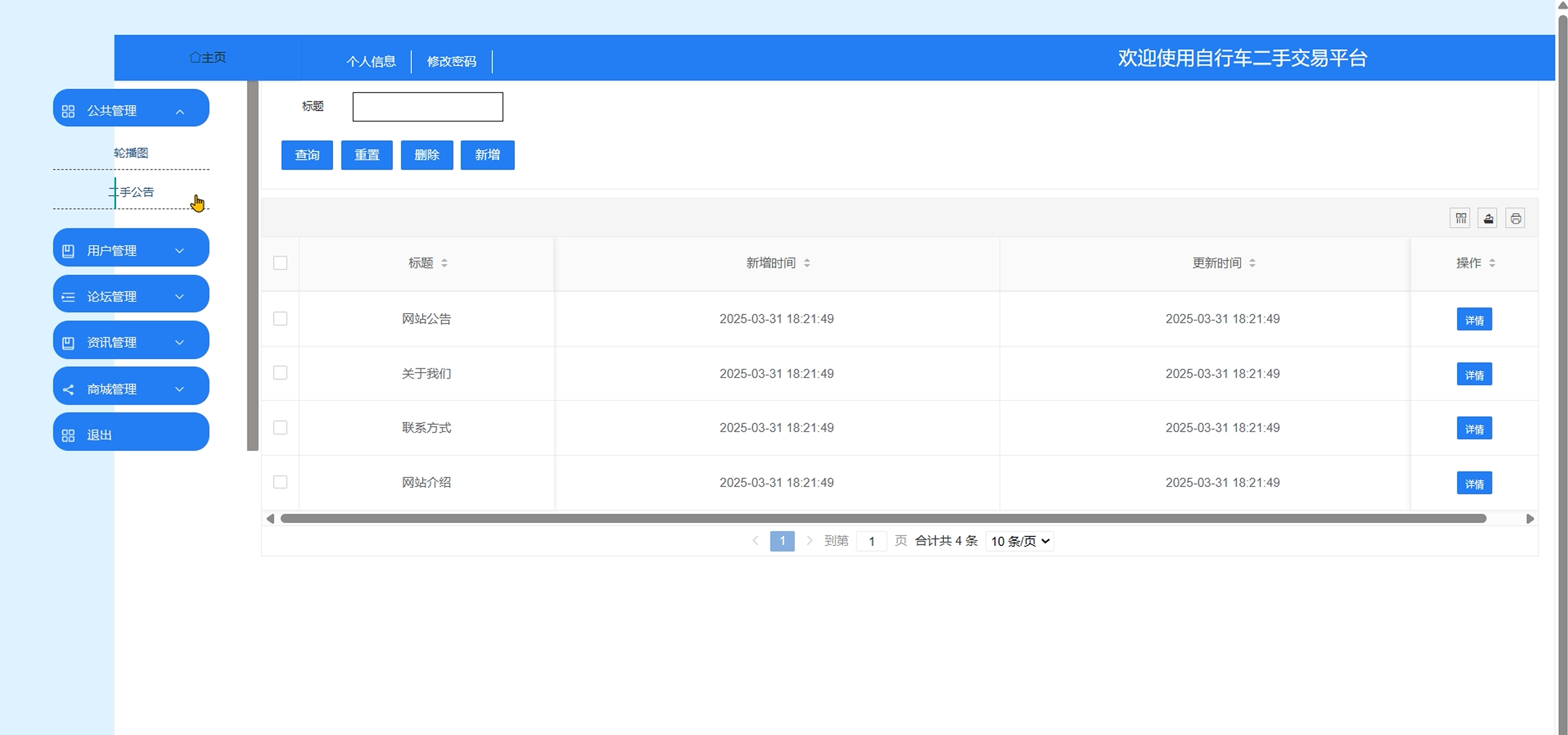Click the next page arrow in pagination

(809, 540)
